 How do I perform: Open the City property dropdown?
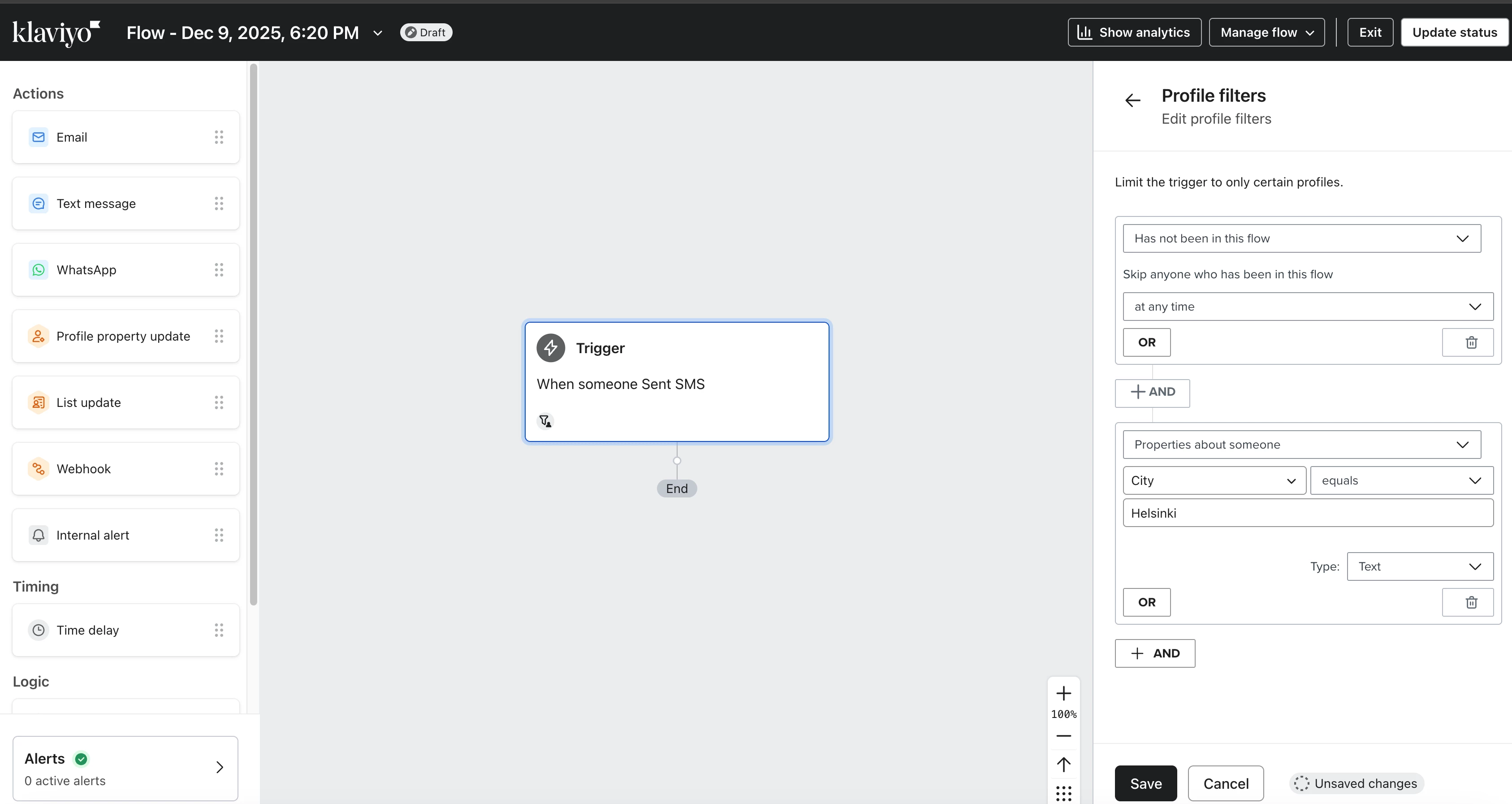click(1213, 480)
